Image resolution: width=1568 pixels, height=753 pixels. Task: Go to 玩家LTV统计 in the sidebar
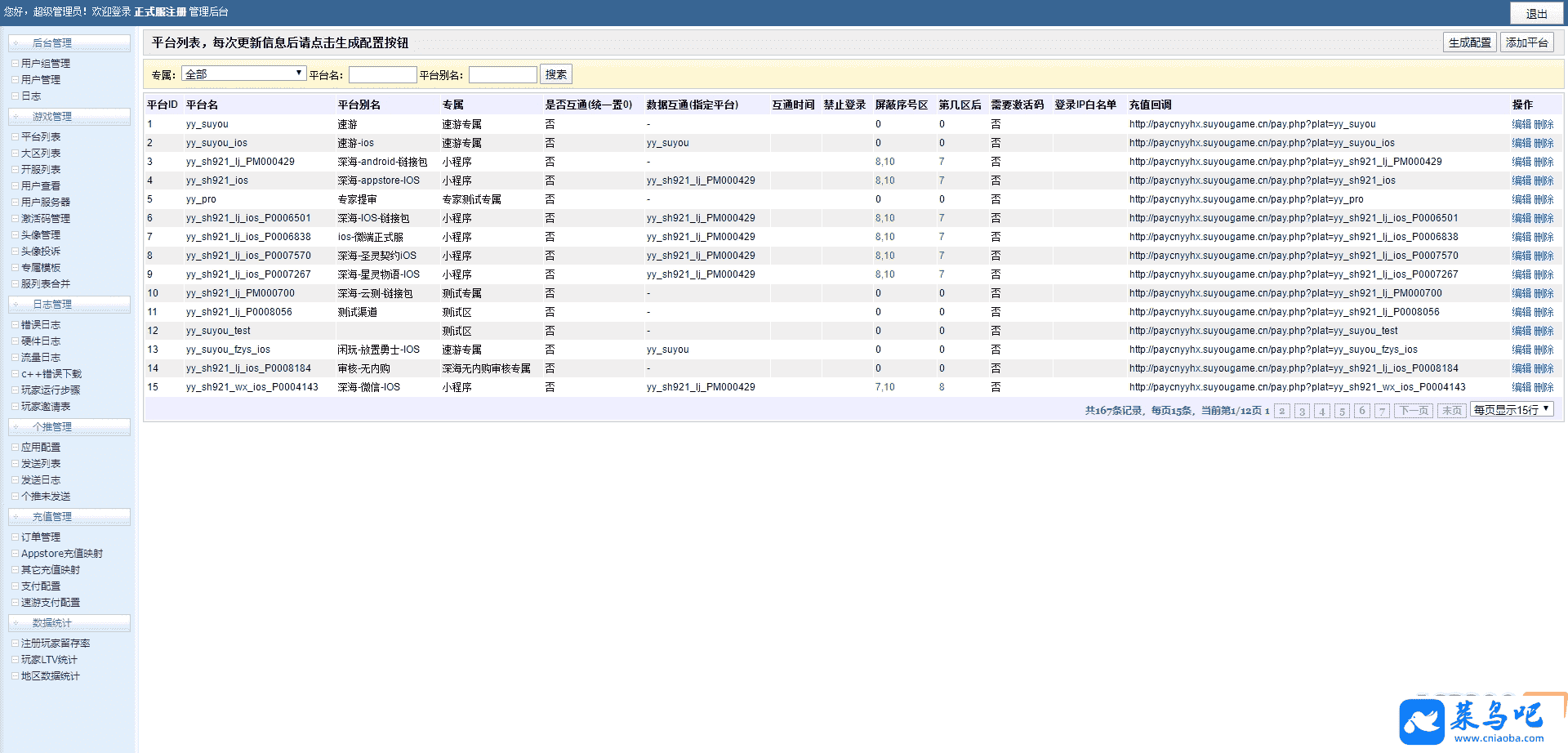49,660
